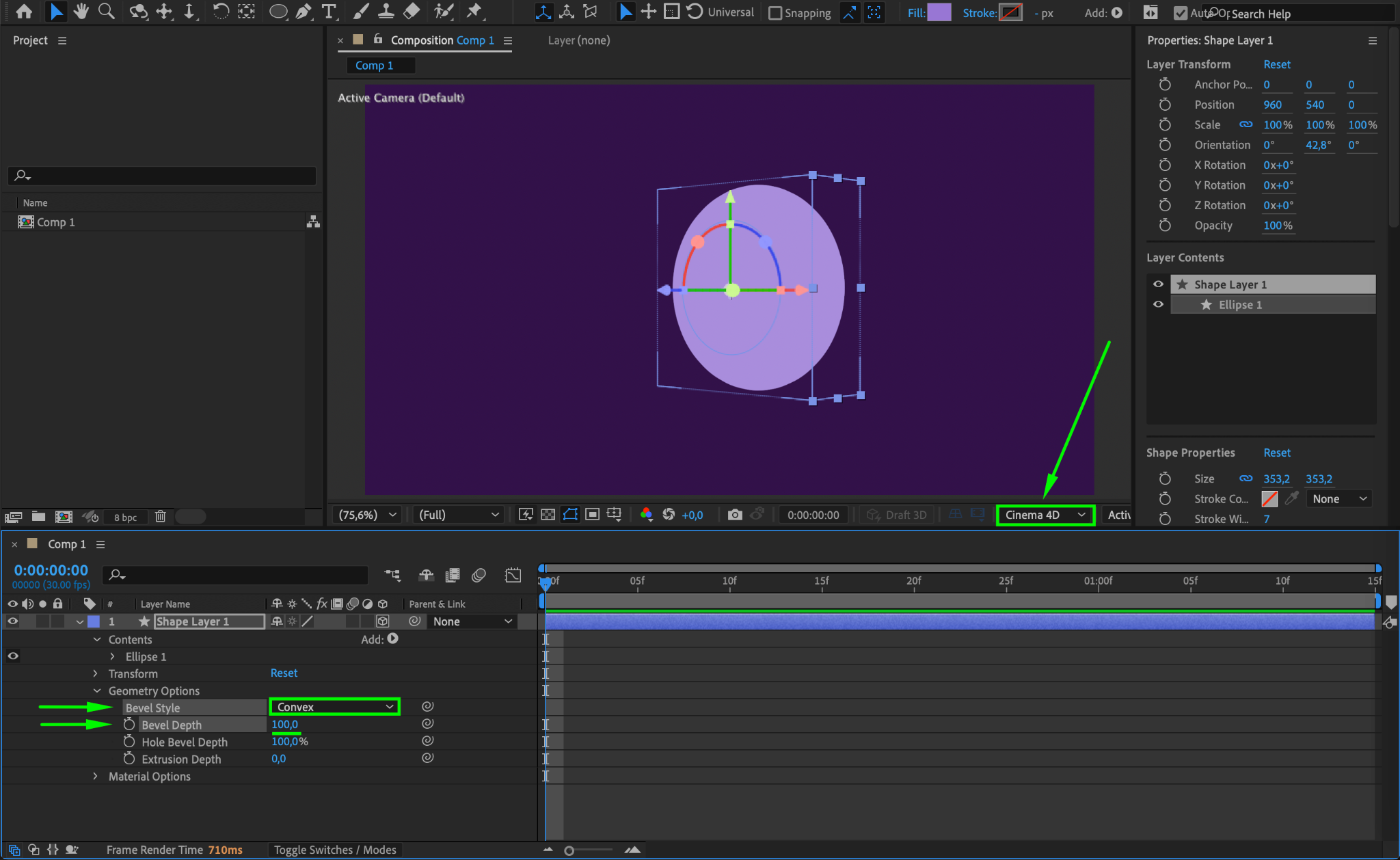1400x860 pixels.
Task: Toggle transparency grid in viewer
Action: click(548, 515)
